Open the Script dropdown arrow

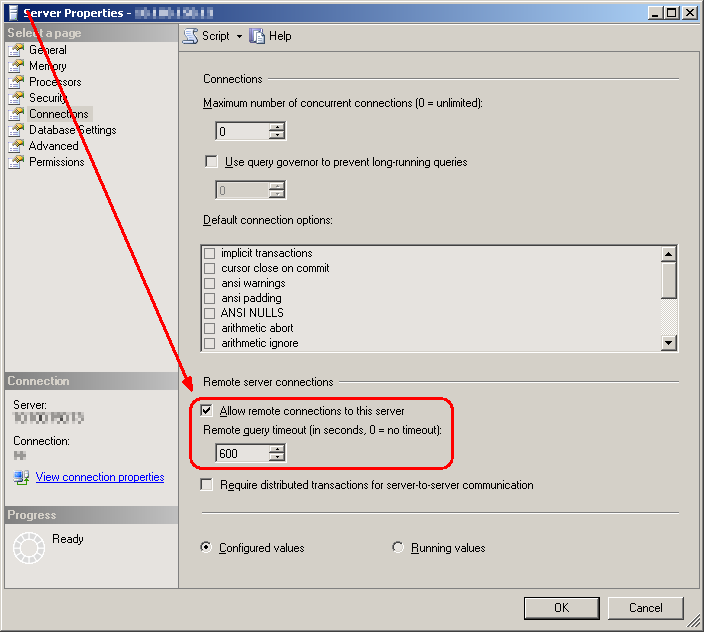(240, 36)
